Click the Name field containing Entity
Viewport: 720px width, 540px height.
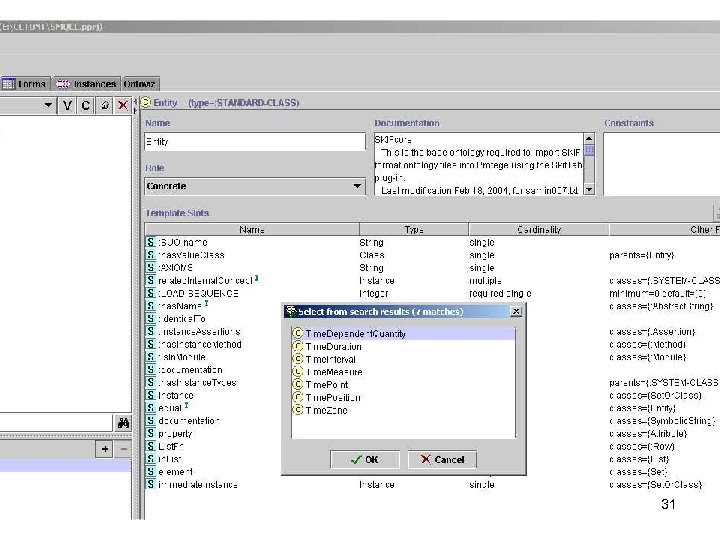tap(255, 142)
